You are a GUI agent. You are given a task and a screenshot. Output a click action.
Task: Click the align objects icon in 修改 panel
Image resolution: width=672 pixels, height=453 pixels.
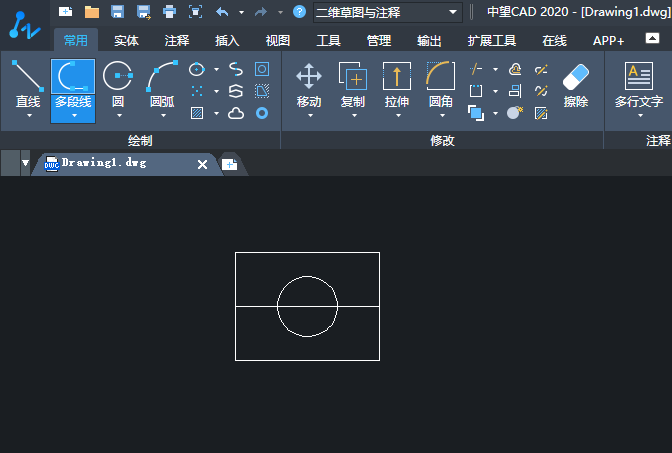515,91
